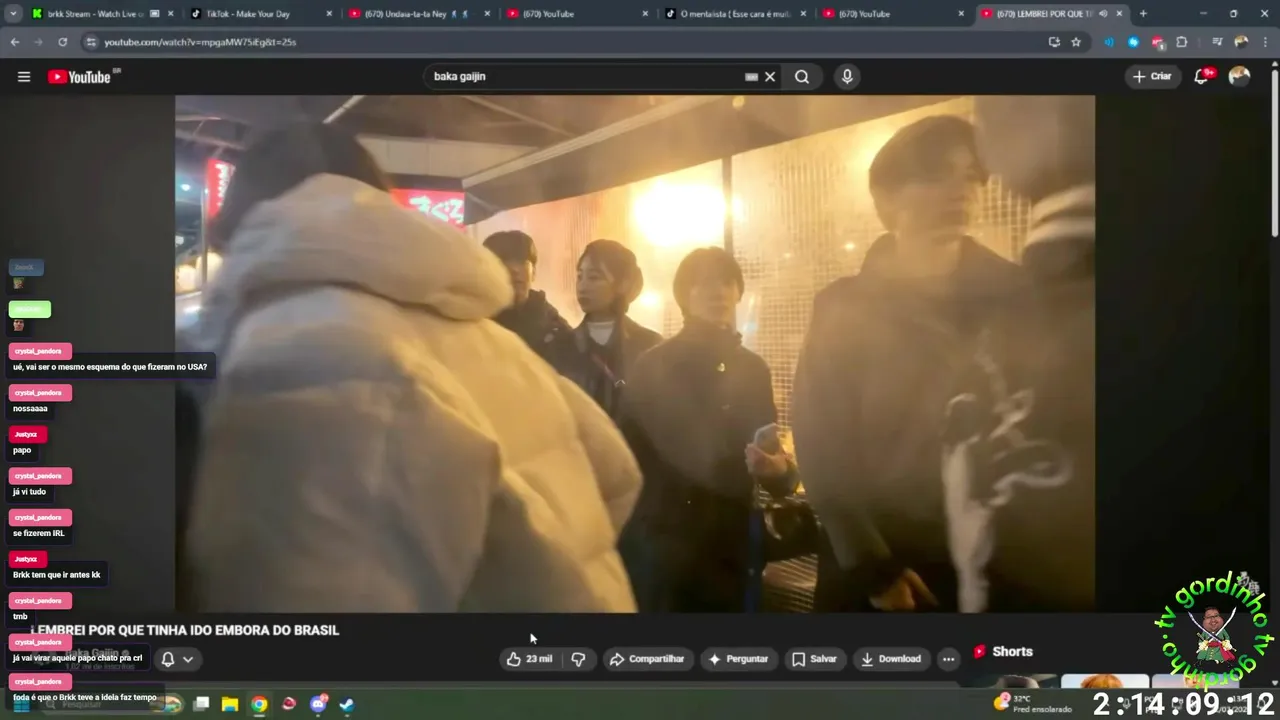Click the video title LEMBREI POR QUE TINHA IDO EMBORA
Image resolution: width=1280 pixels, height=720 pixels.
[x=185, y=630]
